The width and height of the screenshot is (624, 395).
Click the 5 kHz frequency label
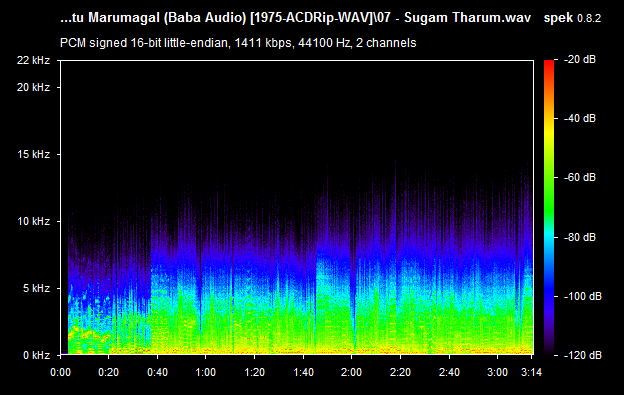pos(36,288)
